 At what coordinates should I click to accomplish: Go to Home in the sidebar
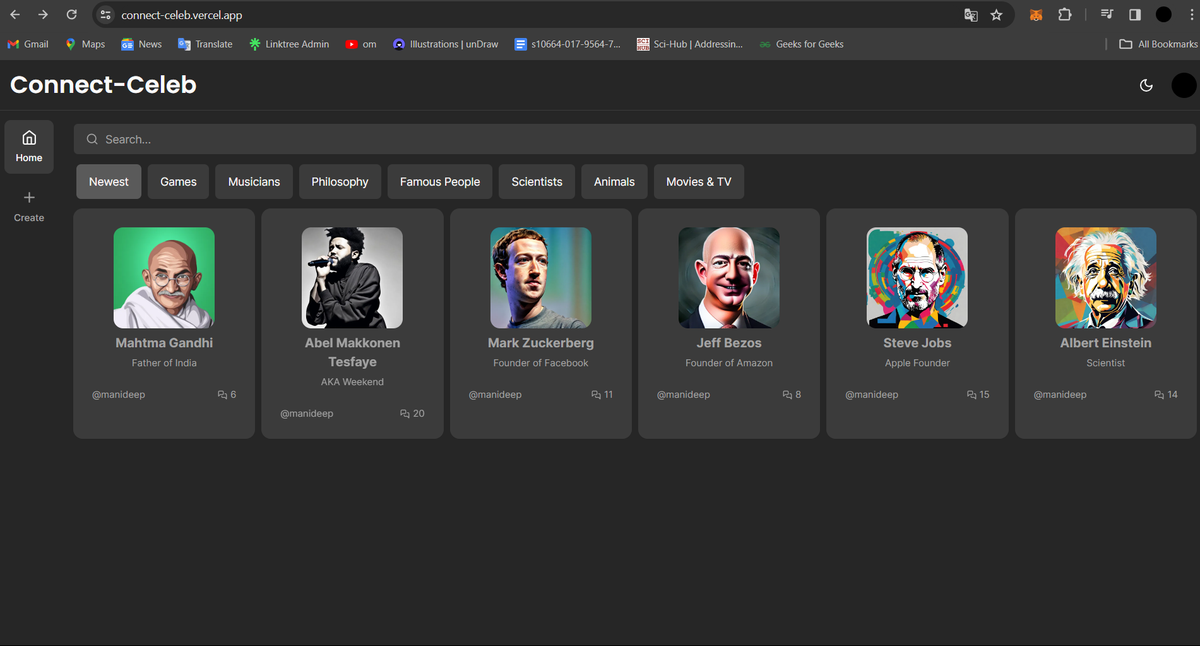click(x=29, y=146)
